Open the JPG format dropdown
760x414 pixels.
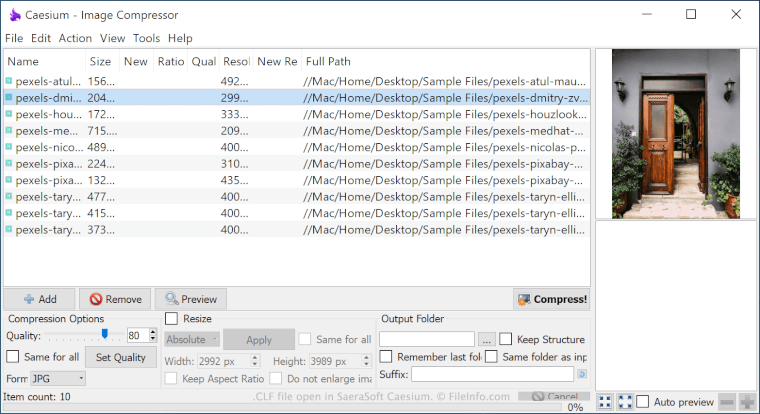58,378
